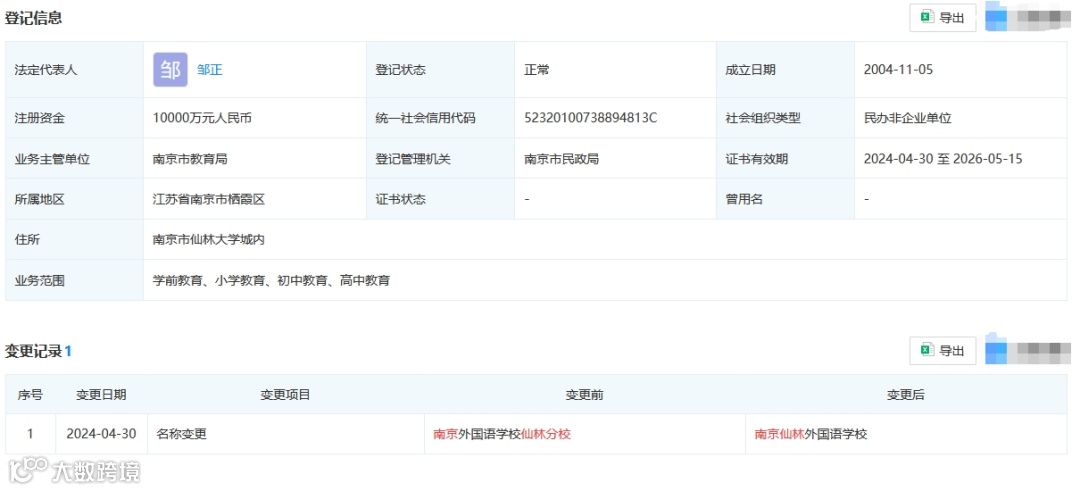
Task: Click region 江苏省南京市栖霞区
Action: (209, 200)
